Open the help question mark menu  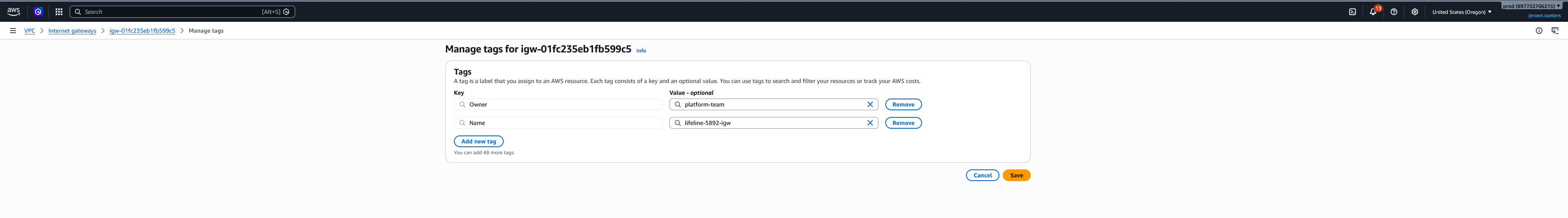tap(1393, 12)
